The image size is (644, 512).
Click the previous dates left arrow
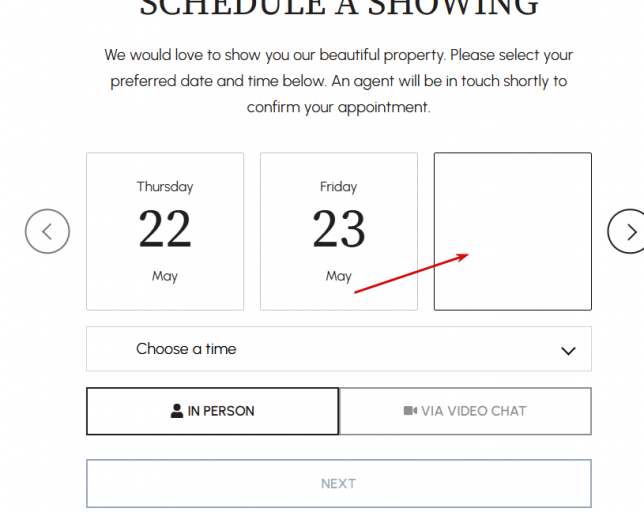[x=47, y=232]
